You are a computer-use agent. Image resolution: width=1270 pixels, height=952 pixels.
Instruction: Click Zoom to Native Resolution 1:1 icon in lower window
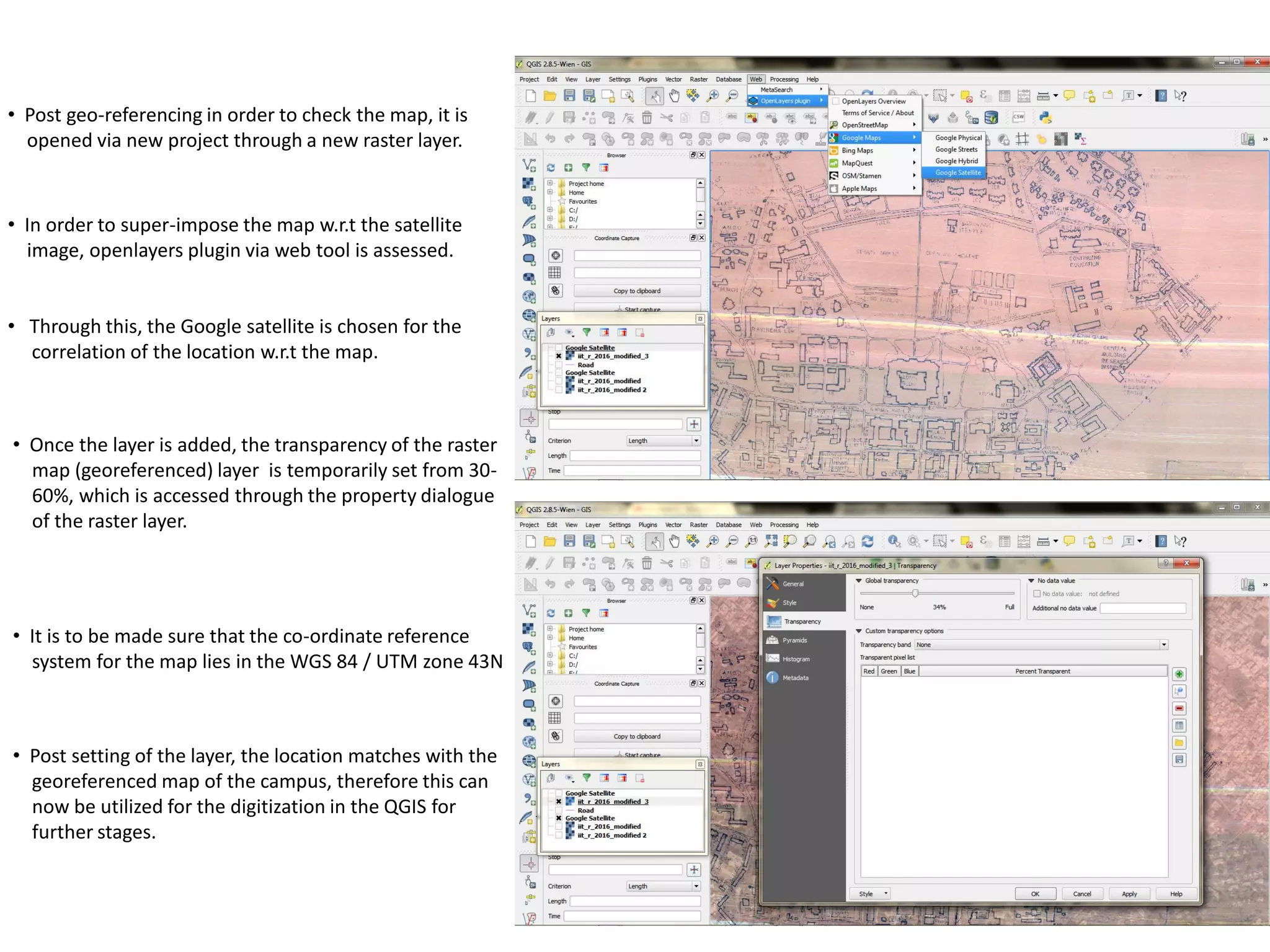coord(752,541)
